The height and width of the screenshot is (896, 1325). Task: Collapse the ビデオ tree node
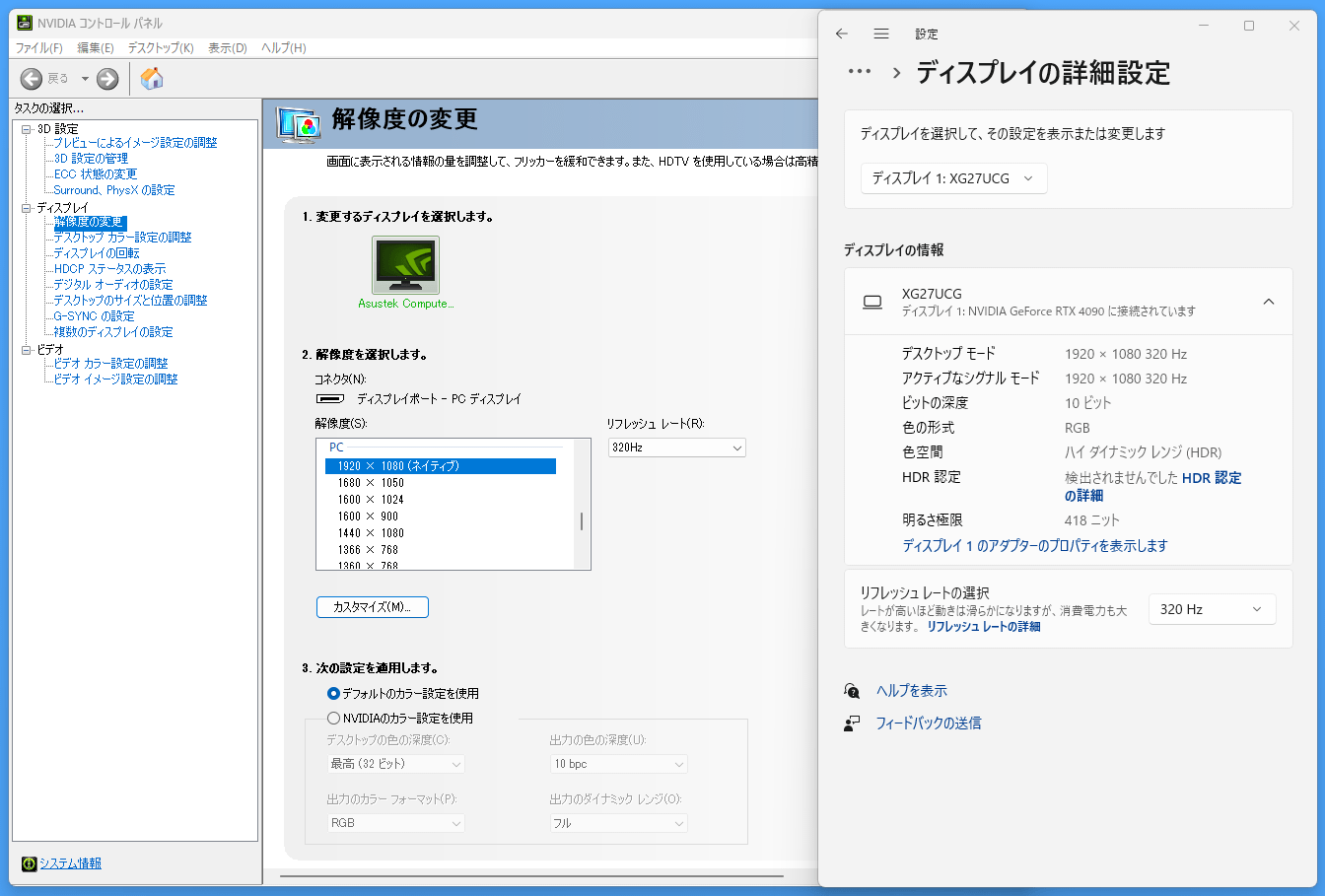pos(27,350)
